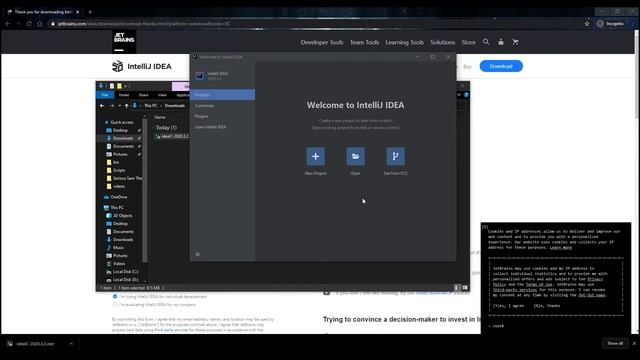Open the shopping cart icon
Image resolution: width=640 pixels, height=360 pixels.
click(515, 42)
